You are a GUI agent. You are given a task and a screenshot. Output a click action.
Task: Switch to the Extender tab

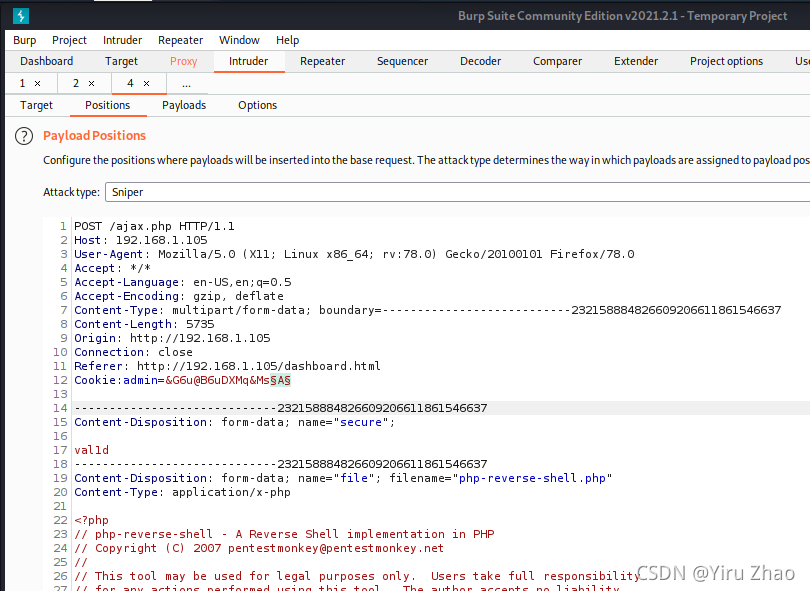click(x=636, y=61)
